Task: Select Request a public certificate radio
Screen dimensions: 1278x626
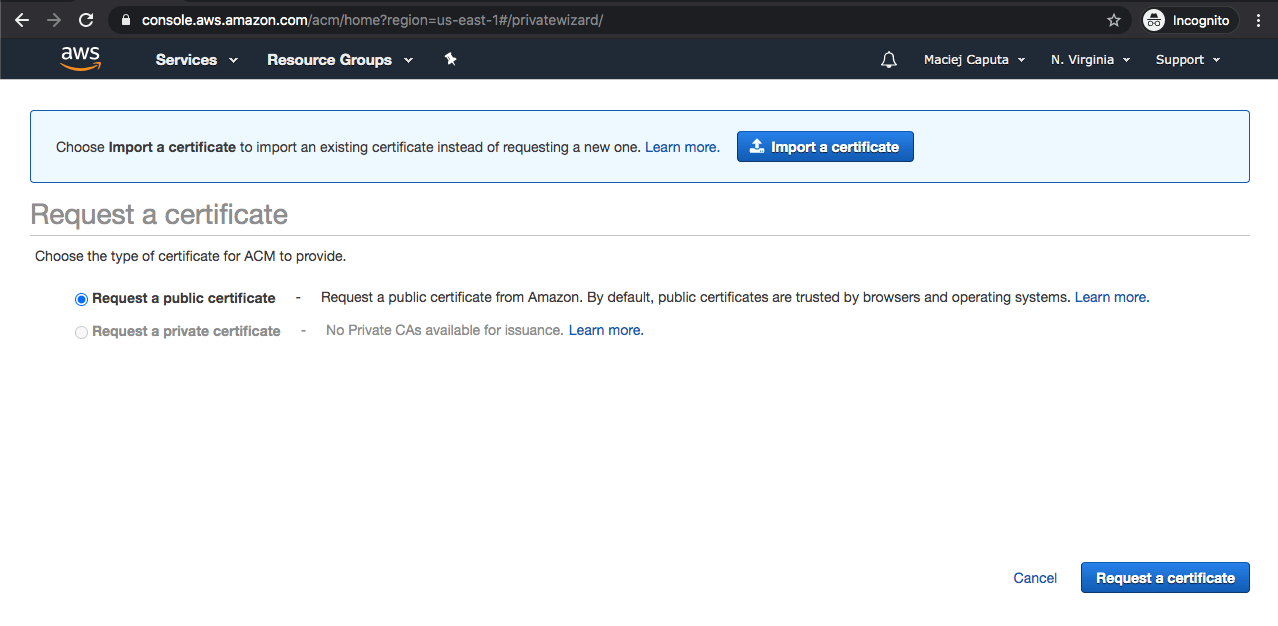Action: [81, 299]
